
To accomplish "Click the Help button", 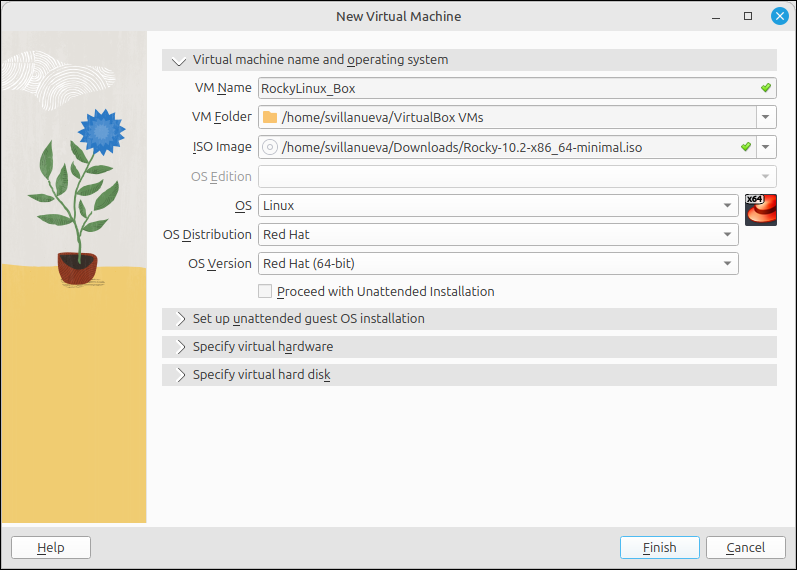I will click(51, 548).
